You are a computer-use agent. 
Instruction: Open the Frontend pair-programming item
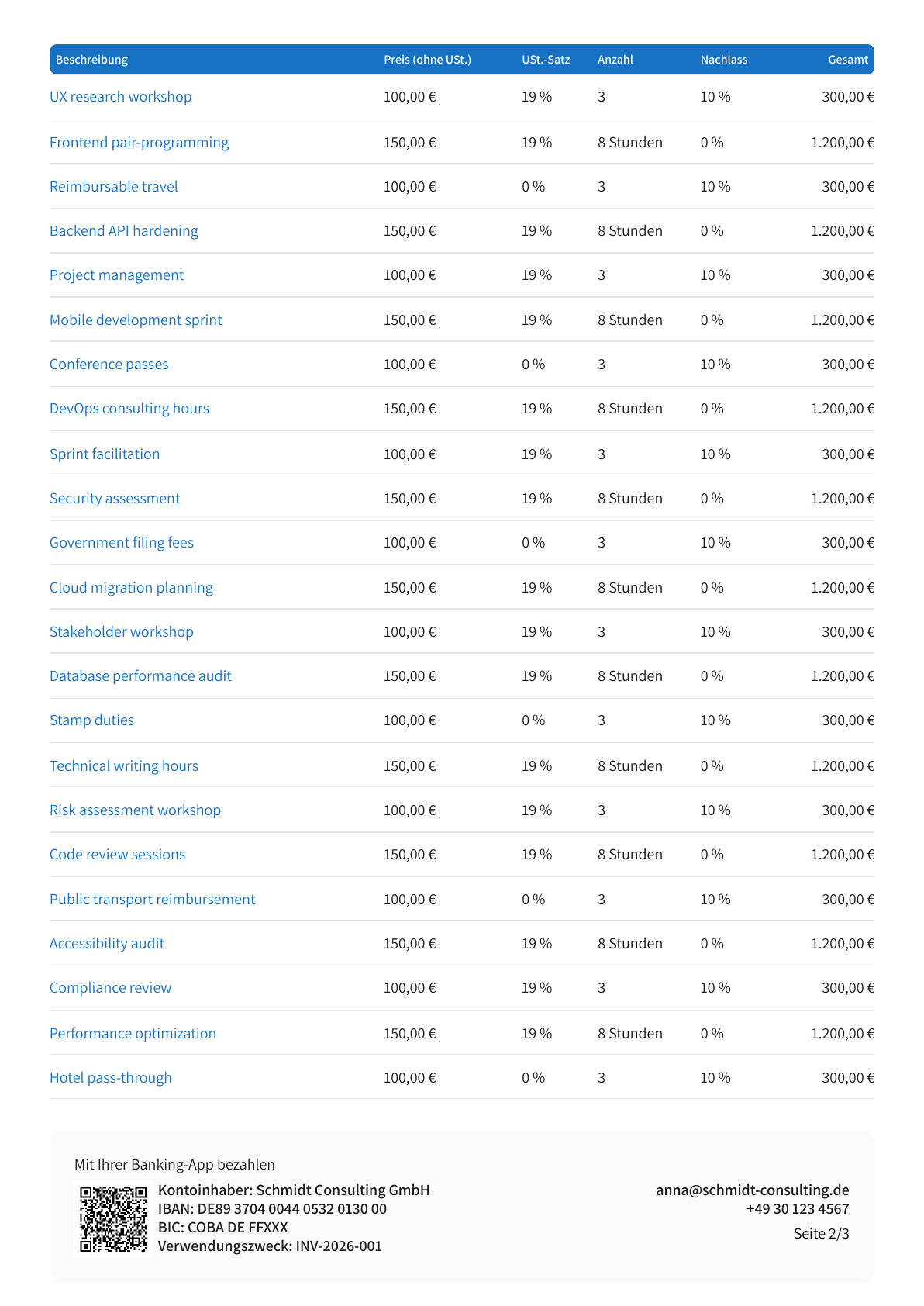coord(139,143)
